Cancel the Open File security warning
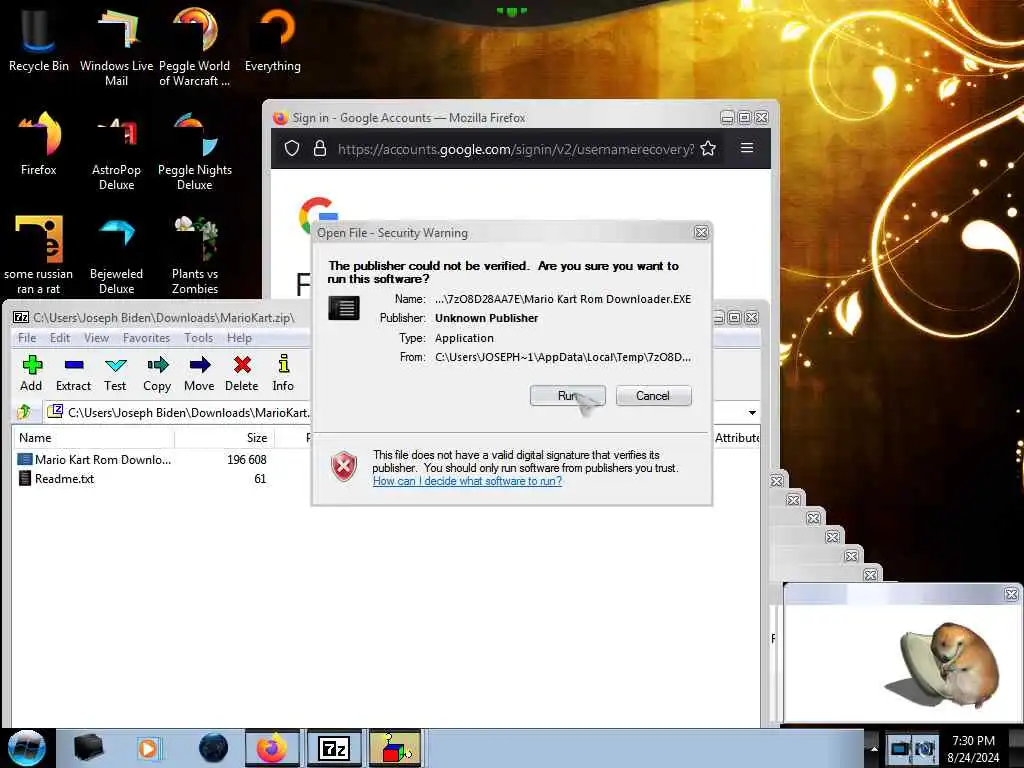 pyautogui.click(x=653, y=396)
